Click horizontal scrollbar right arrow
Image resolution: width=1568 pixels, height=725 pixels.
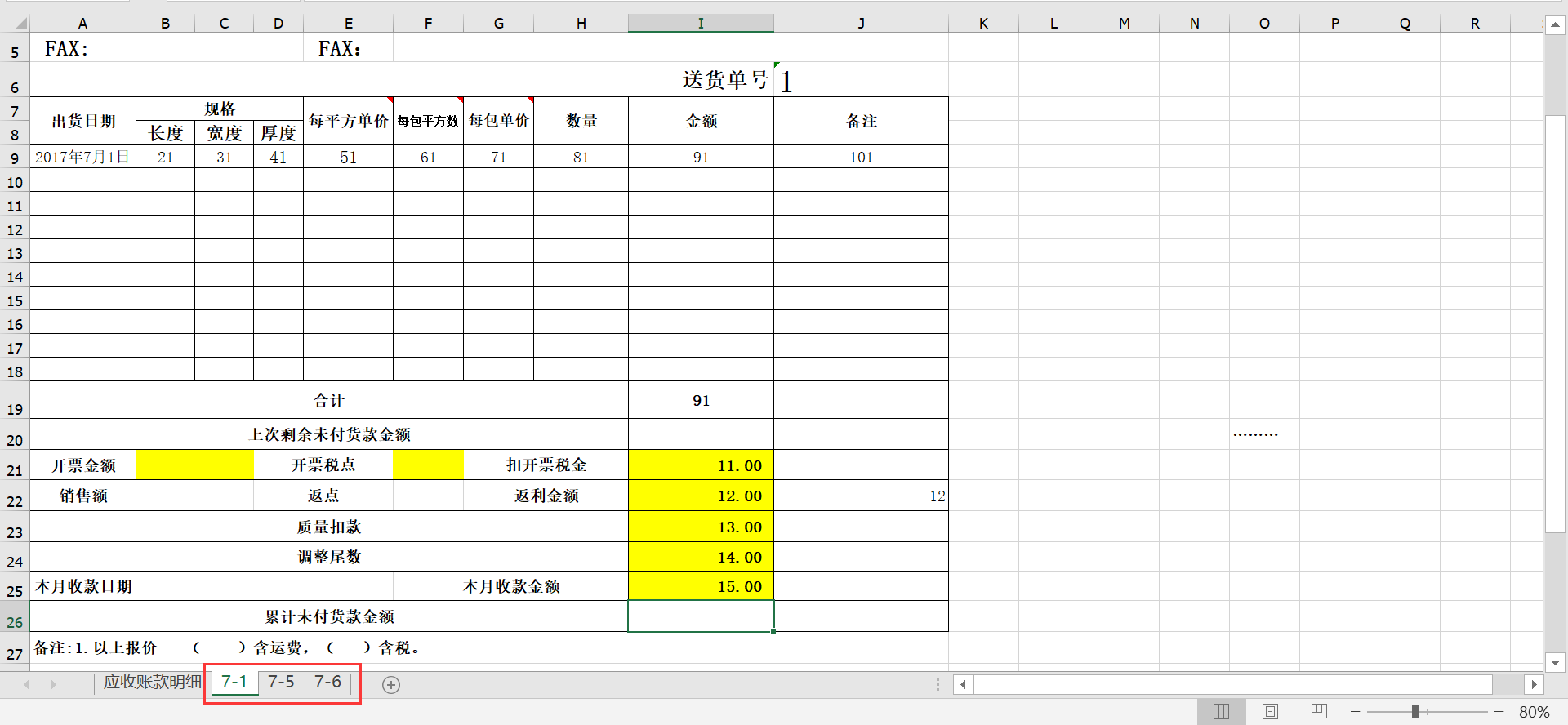(x=1534, y=684)
